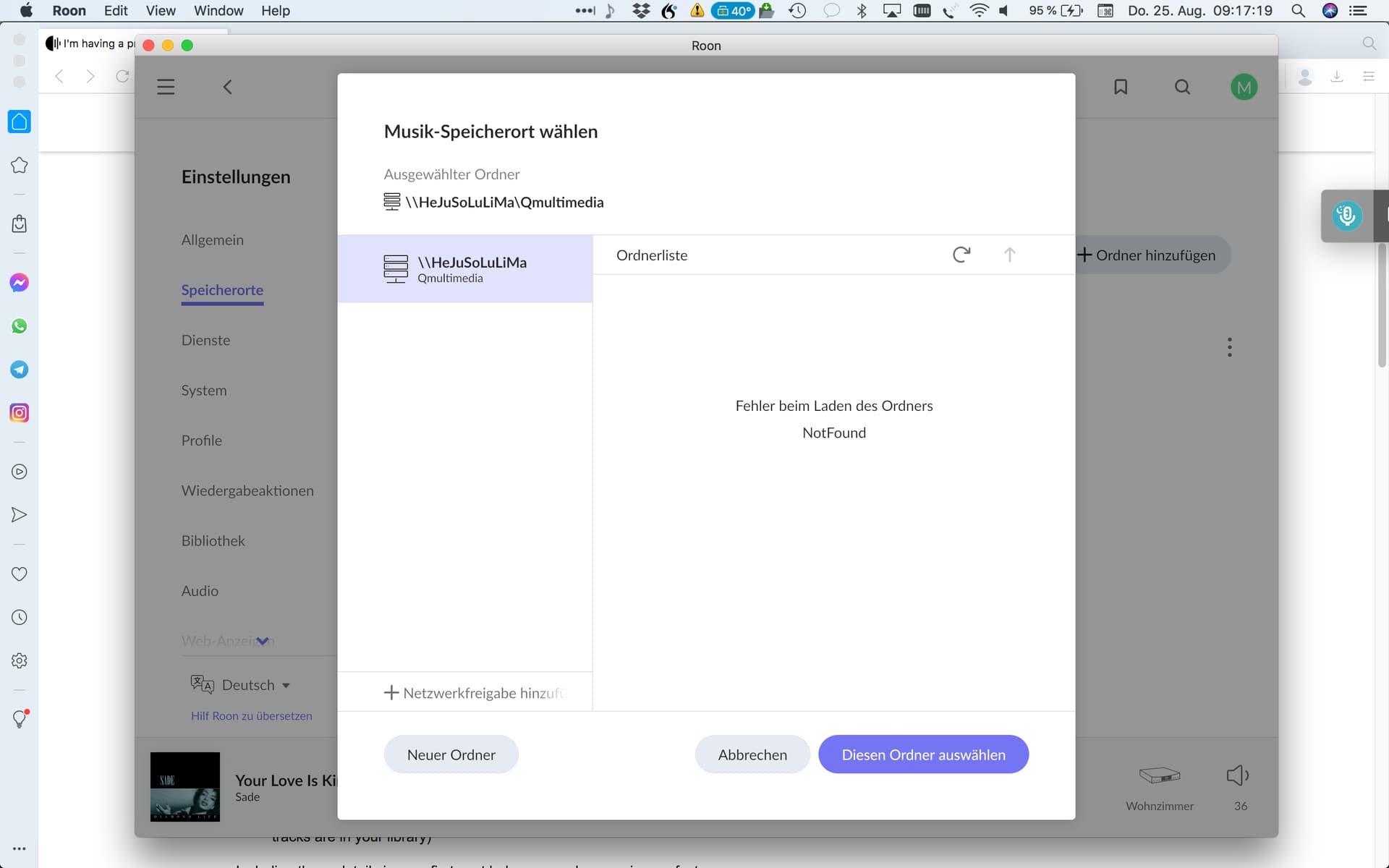Click Abbrechen to cancel dialog
This screenshot has height=868, width=1389.
tap(752, 754)
